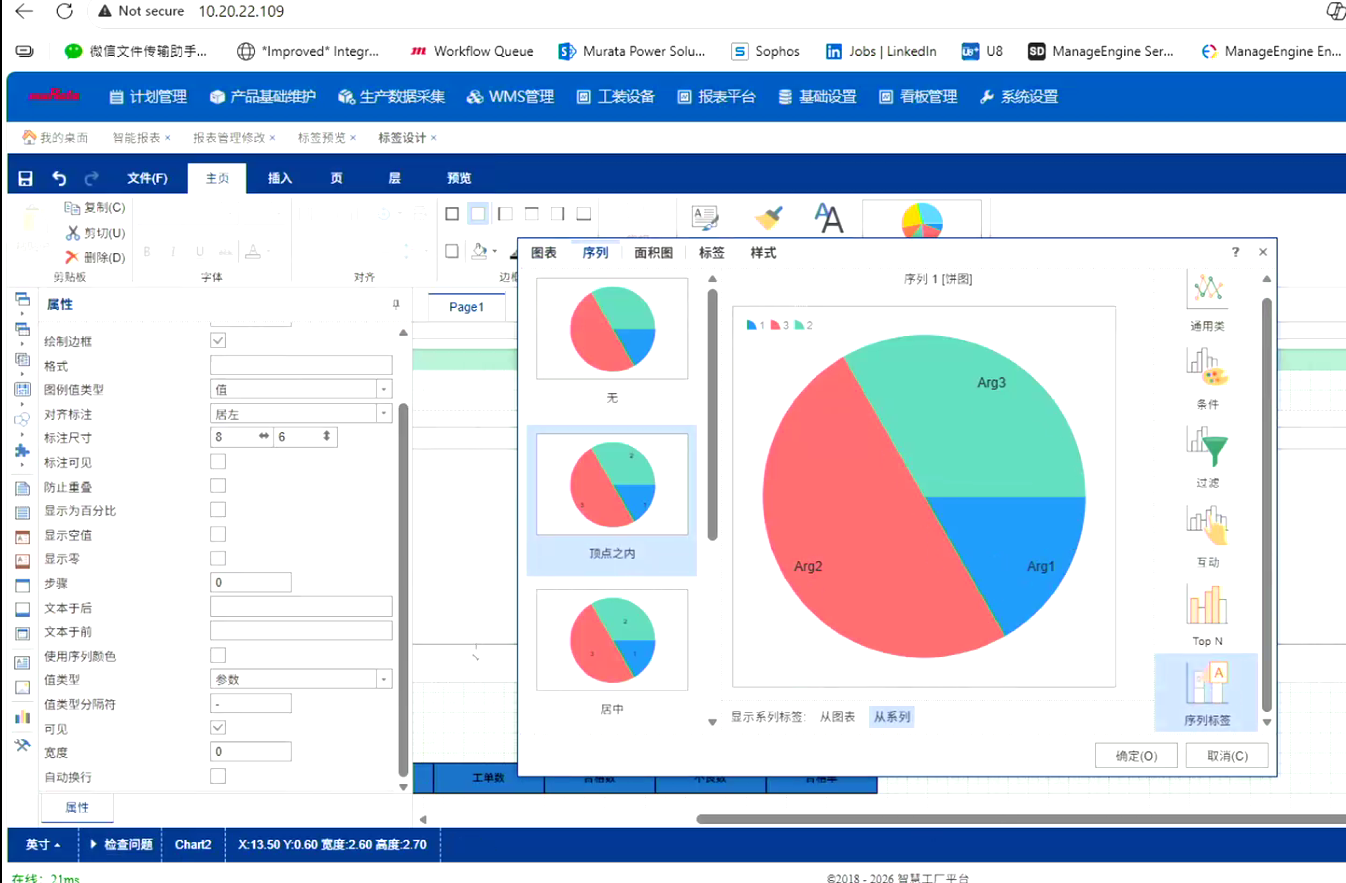1346x883 pixels.
Task: Click the 文本于前 input field
Action: 301,631
